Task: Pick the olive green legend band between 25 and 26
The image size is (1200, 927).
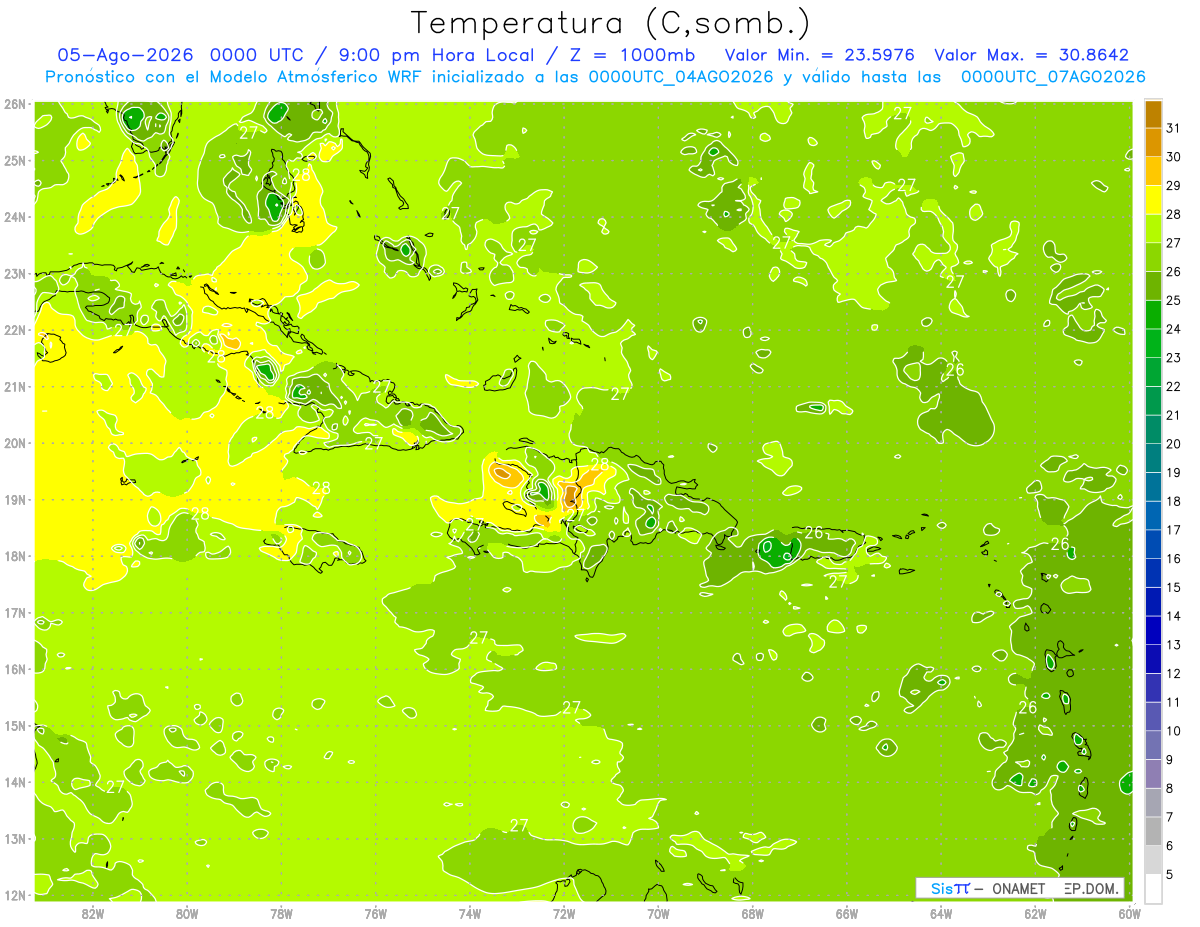Action: tap(1153, 286)
